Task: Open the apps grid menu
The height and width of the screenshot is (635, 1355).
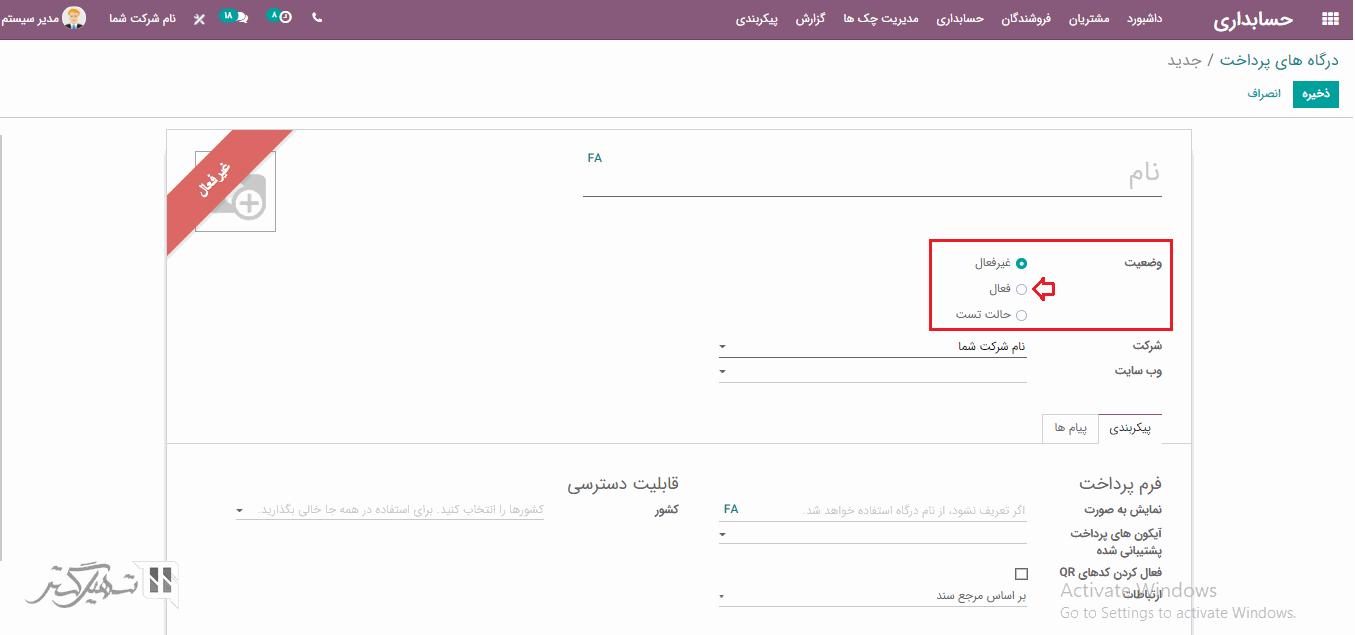Action: tap(1329, 19)
